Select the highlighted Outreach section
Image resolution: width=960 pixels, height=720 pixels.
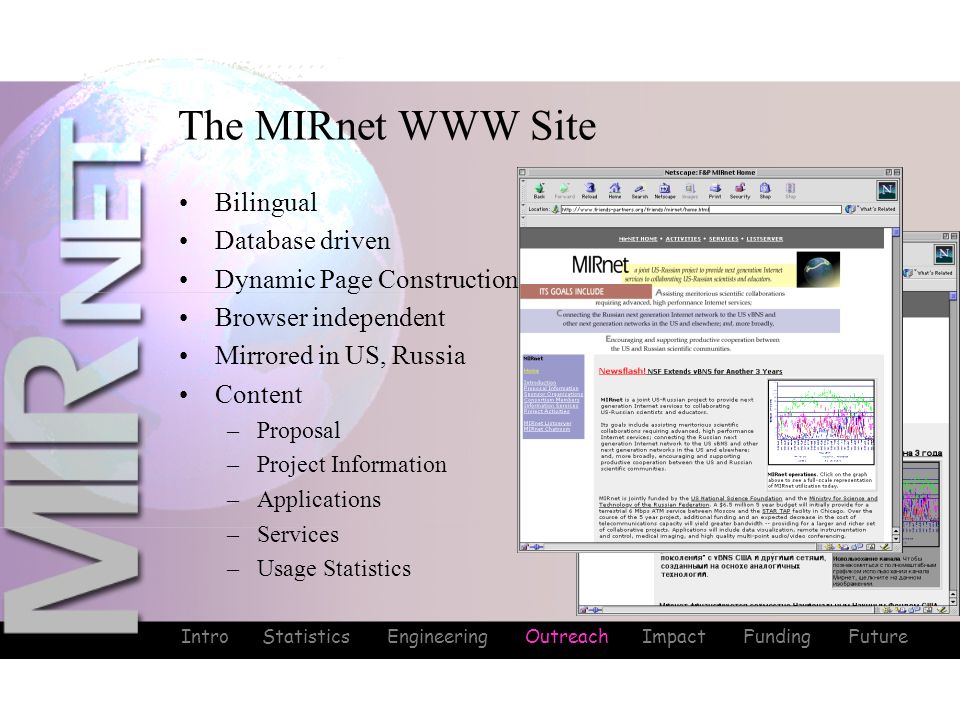[567, 637]
